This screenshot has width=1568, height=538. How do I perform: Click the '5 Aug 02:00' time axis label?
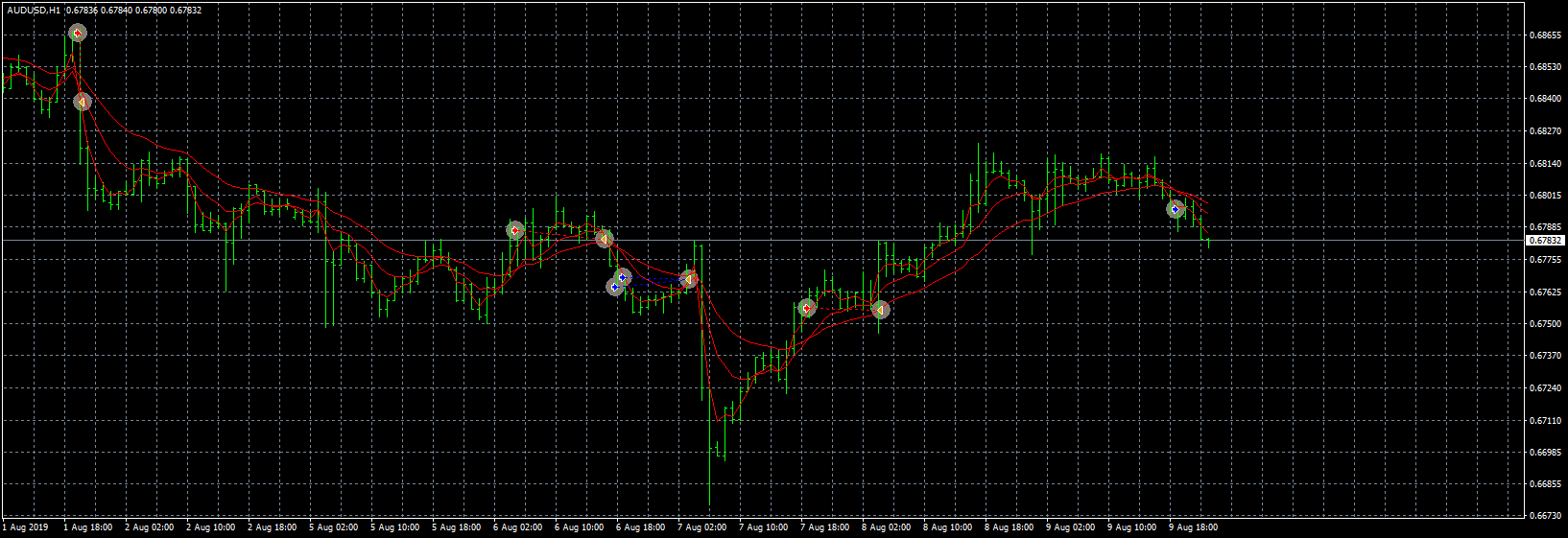[x=334, y=527]
